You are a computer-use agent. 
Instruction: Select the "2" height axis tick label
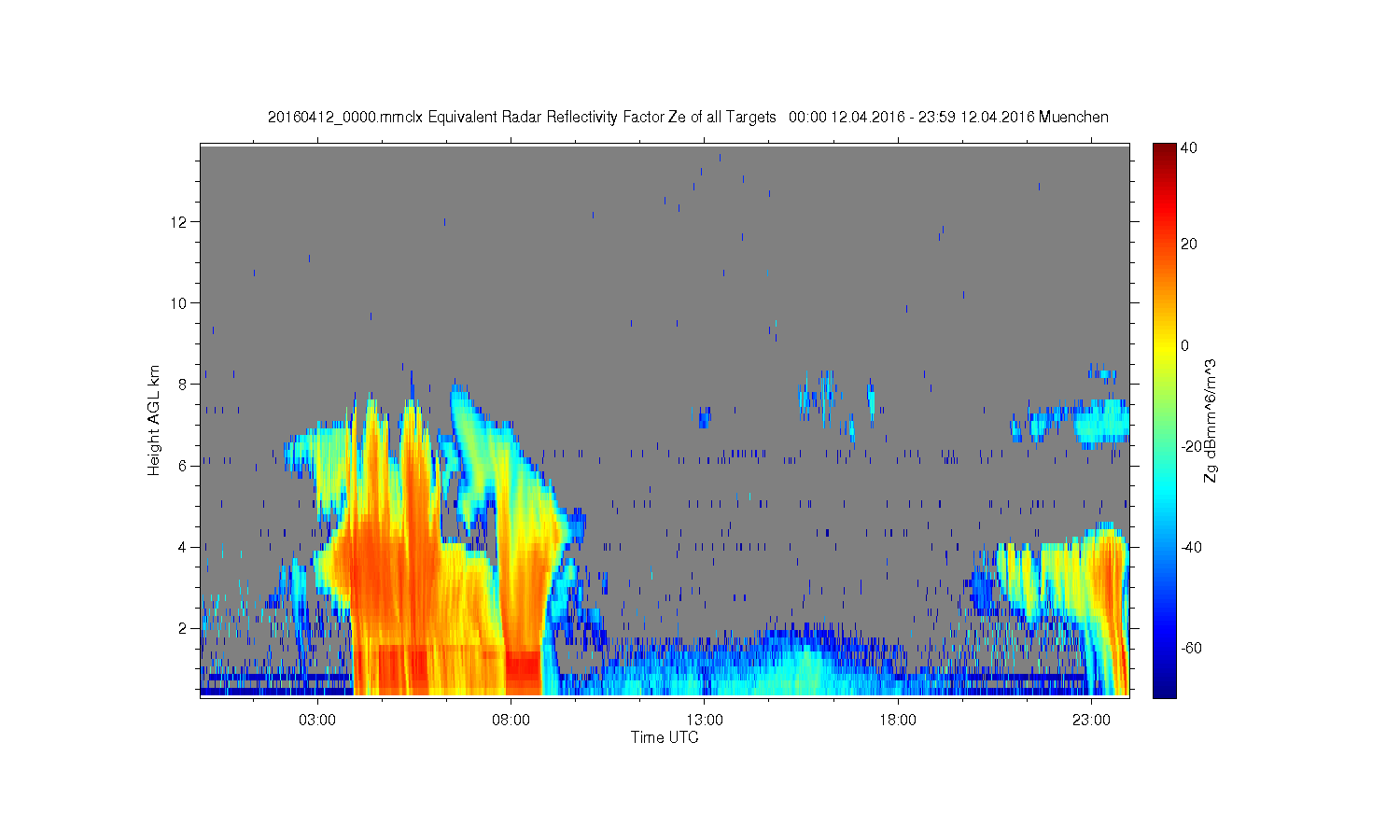(184, 628)
